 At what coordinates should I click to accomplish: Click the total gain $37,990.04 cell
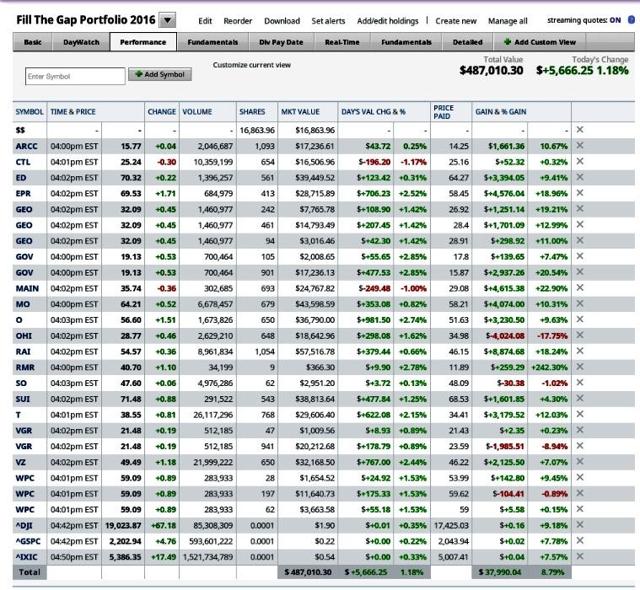500,572
